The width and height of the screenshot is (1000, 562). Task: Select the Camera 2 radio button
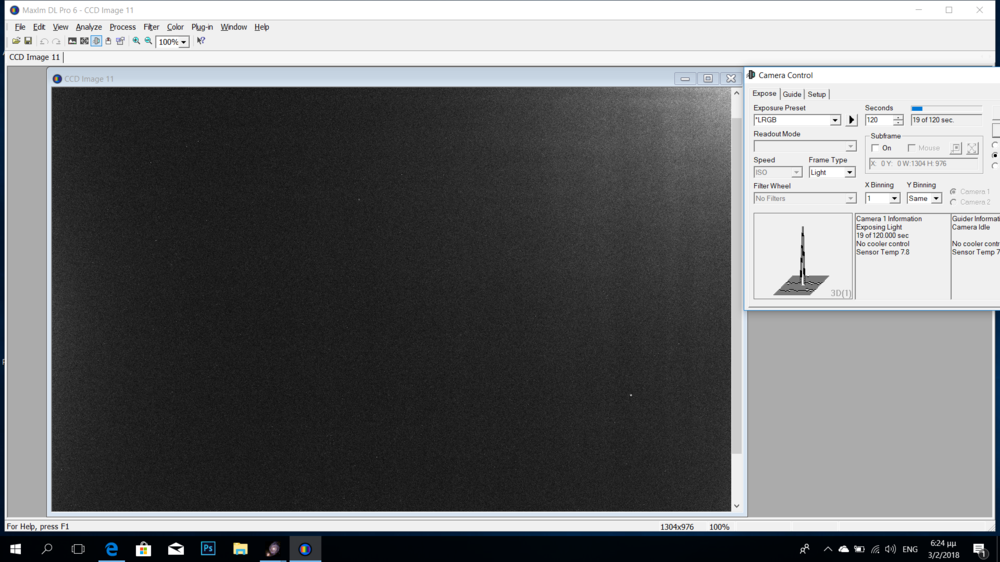(953, 202)
